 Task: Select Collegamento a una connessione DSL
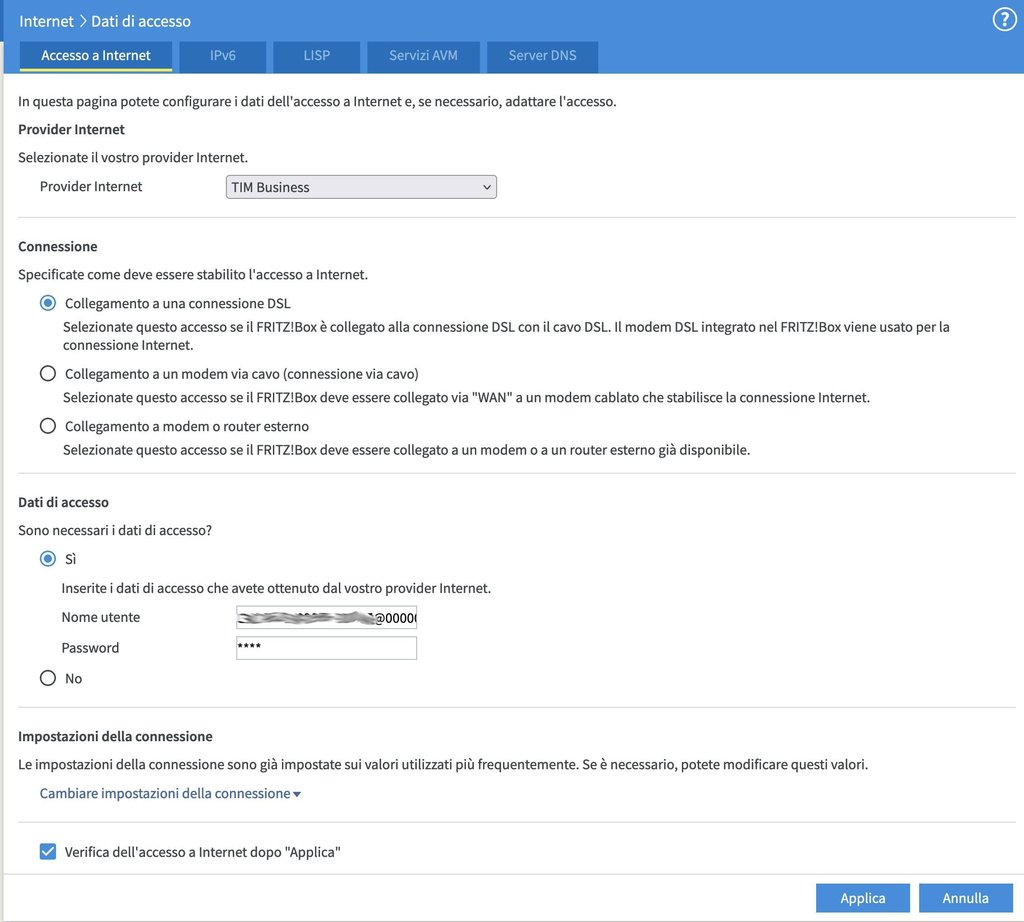48,303
